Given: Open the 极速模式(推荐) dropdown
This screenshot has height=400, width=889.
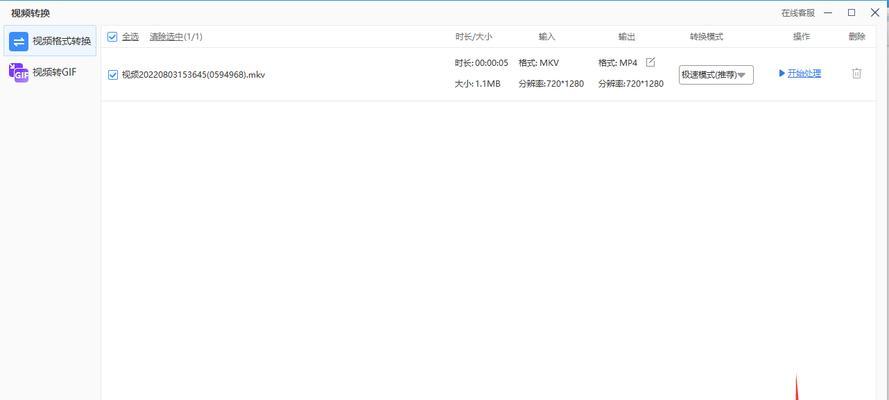Looking at the screenshot, I should pyautogui.click(x=716, y=75).
